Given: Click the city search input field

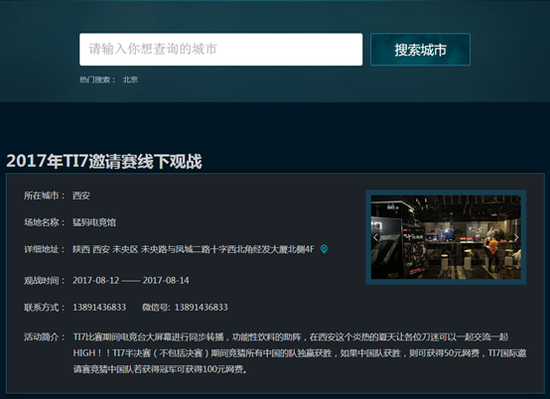Looking at the screenshot, I should (x=221, y=49).
